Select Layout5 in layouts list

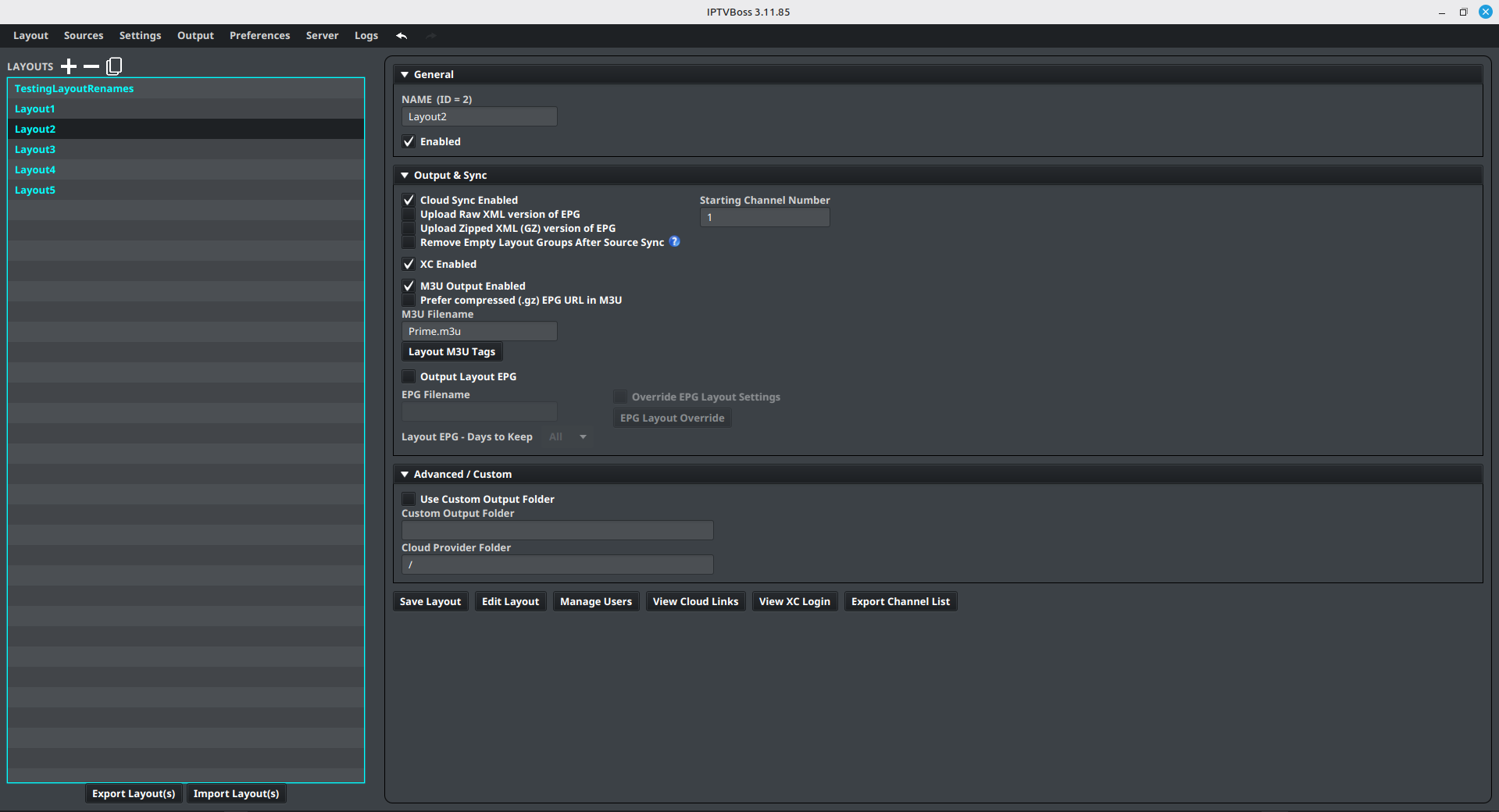[186, 190]
